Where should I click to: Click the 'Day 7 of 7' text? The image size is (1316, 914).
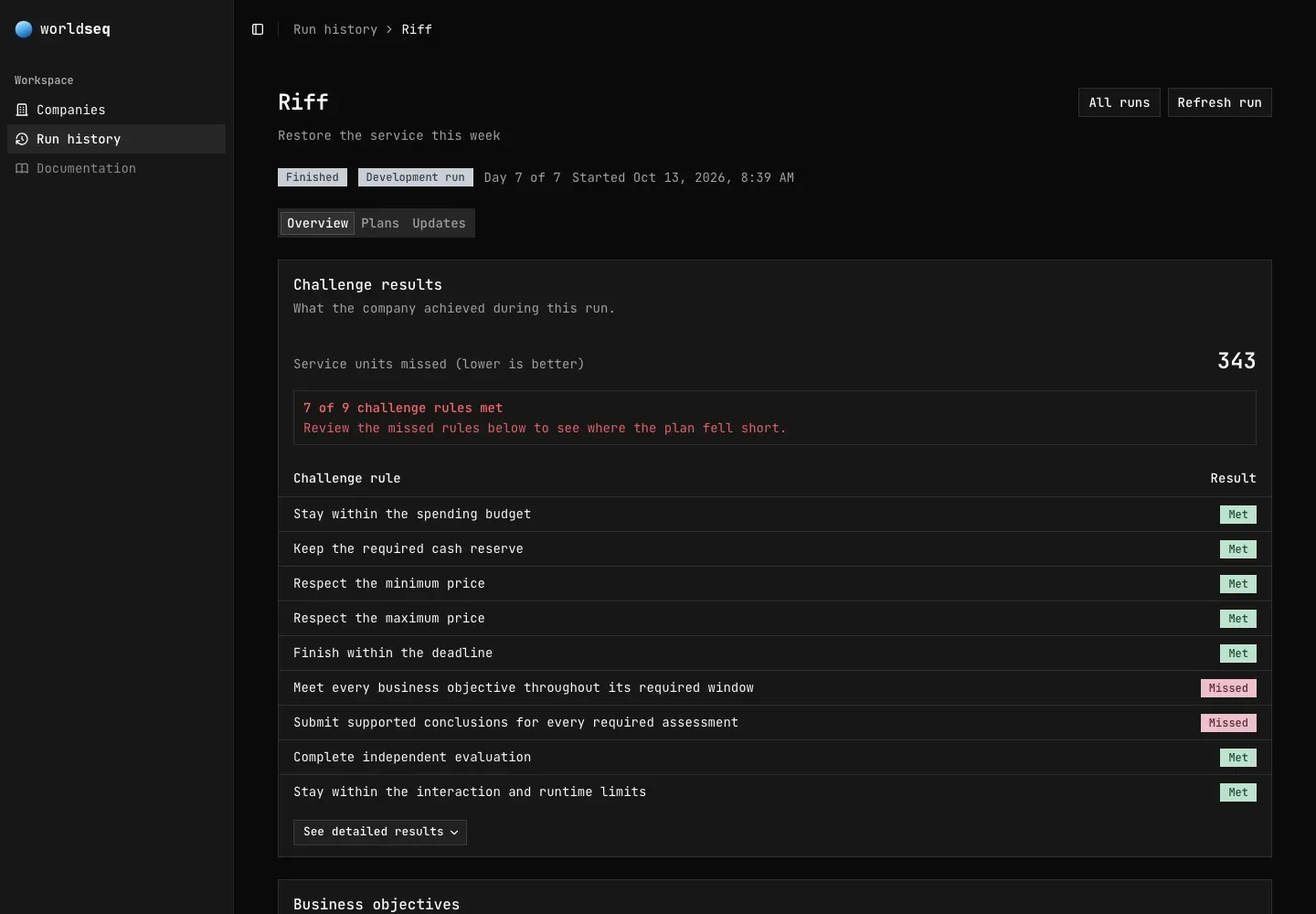tap(523, 177)
